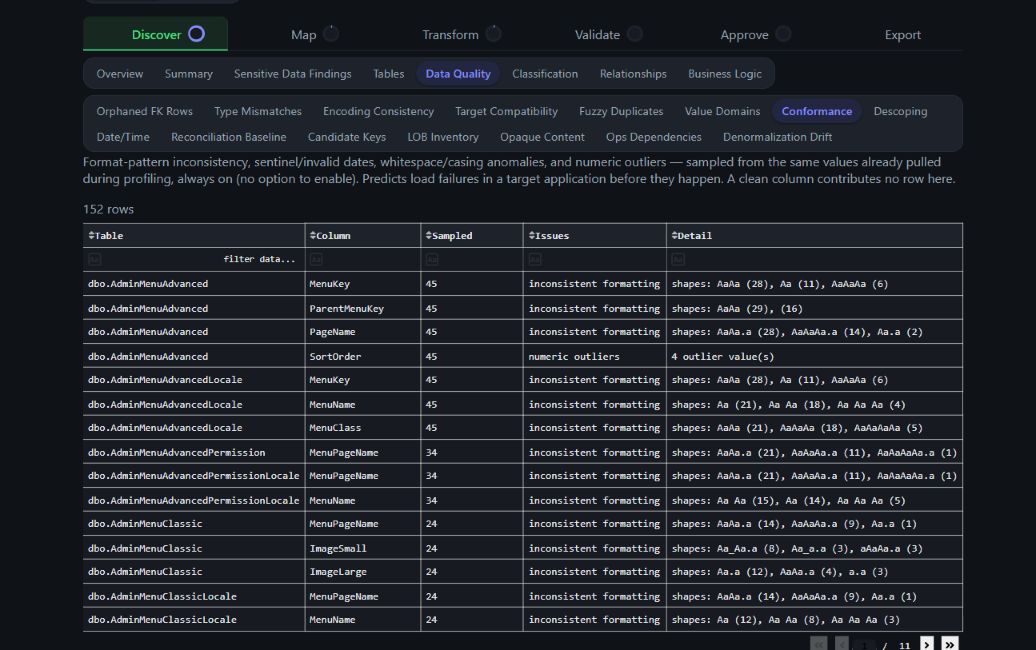Open the Value Domains sub-tab

click(722, 112)
